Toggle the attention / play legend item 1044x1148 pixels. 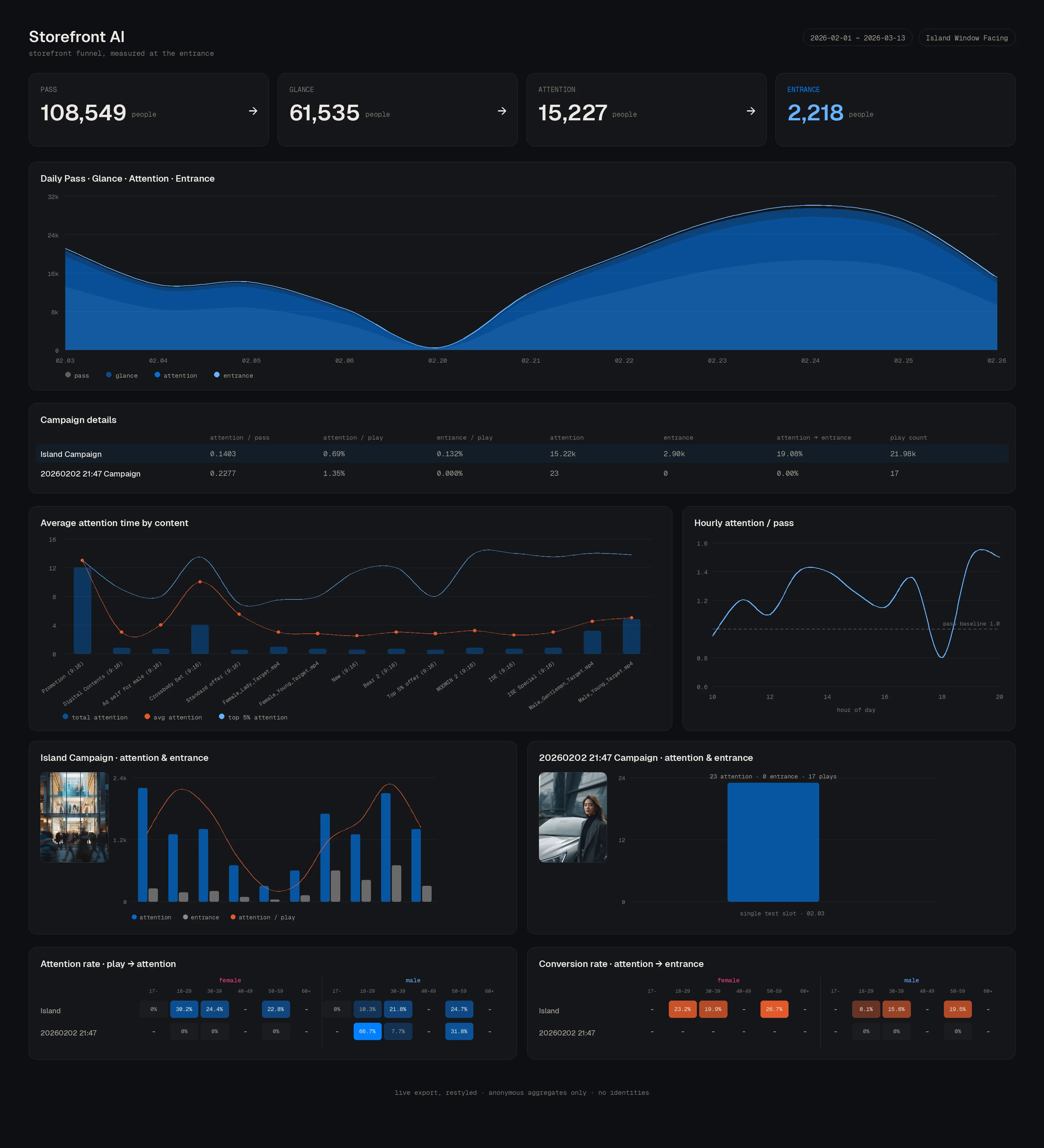263,917
